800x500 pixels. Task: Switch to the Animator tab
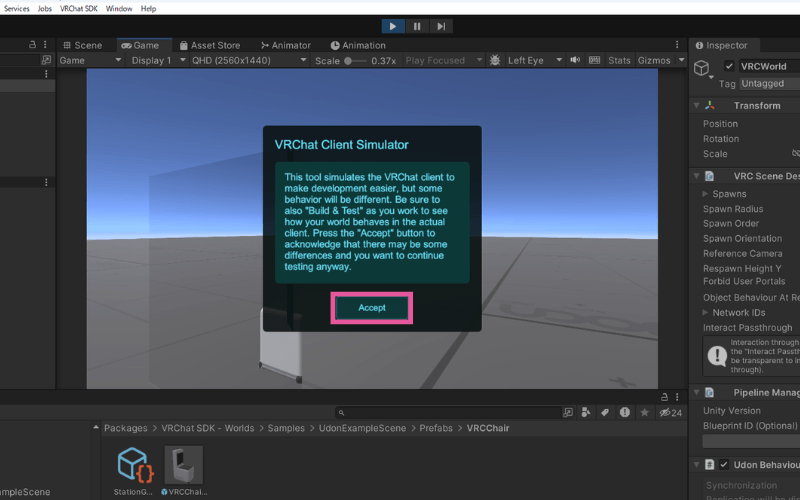coord(286,45)
